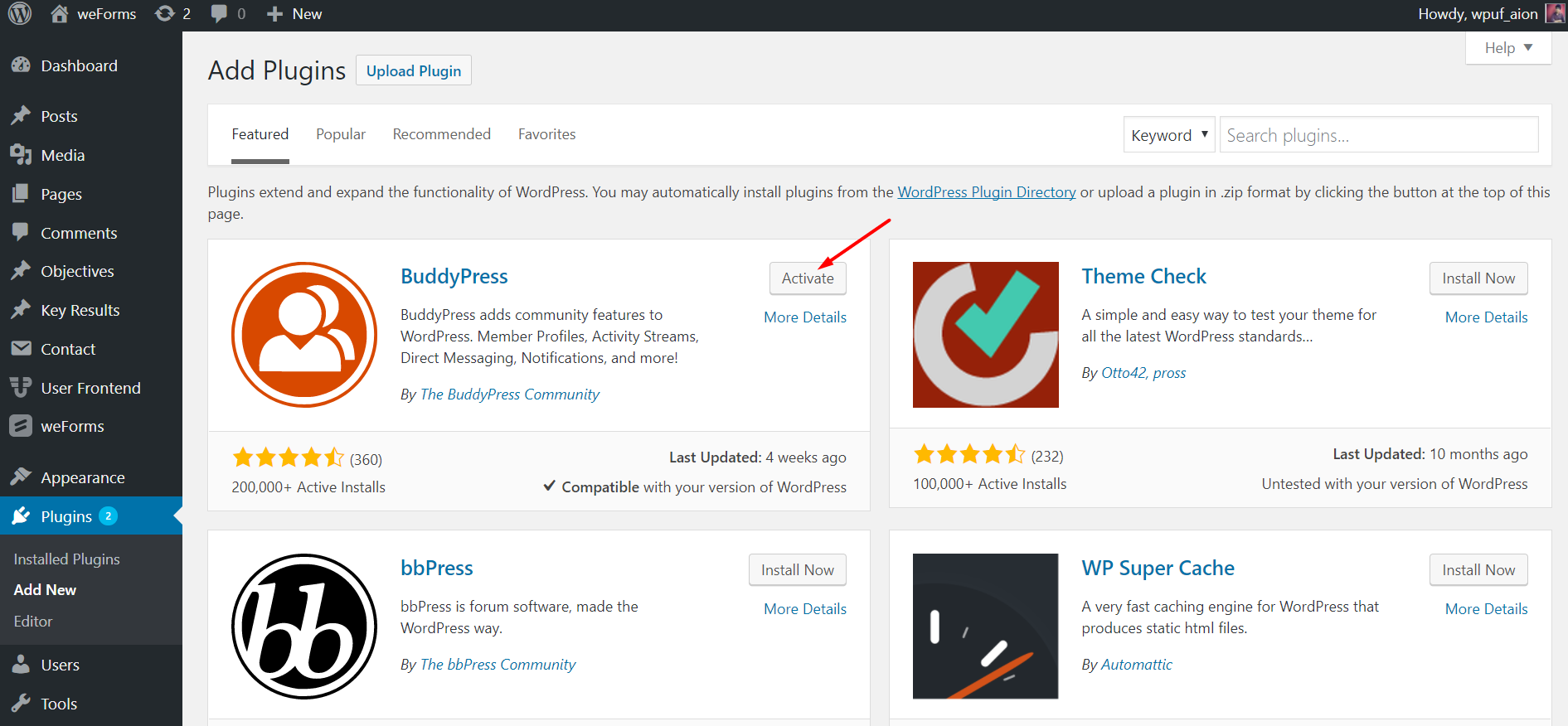This screenshot has width=1568, height=726.
Task: Open User Frontend in the sidebar
Action: tap(90, 388)
